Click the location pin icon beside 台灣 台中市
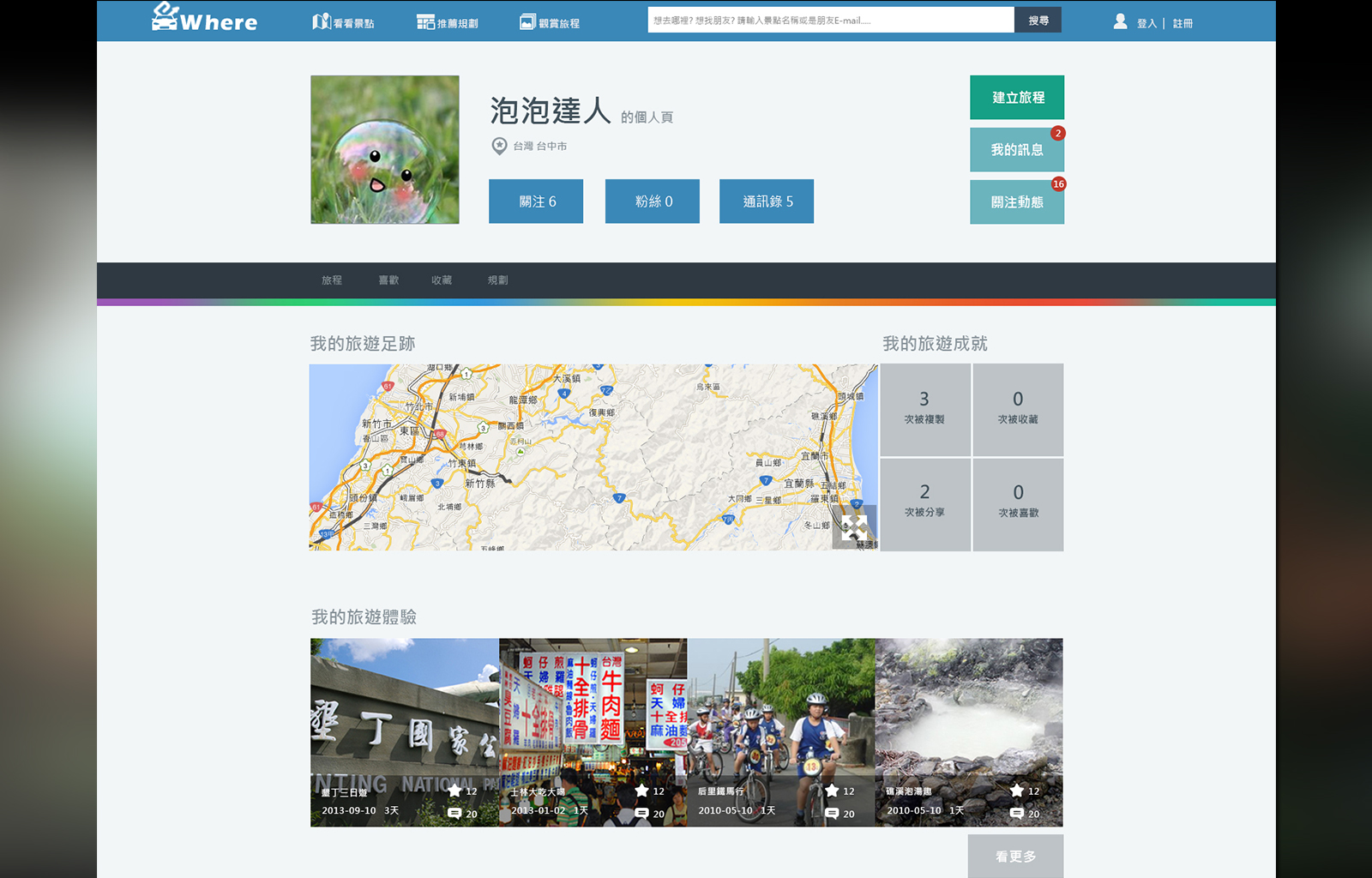 click(499, 147)
